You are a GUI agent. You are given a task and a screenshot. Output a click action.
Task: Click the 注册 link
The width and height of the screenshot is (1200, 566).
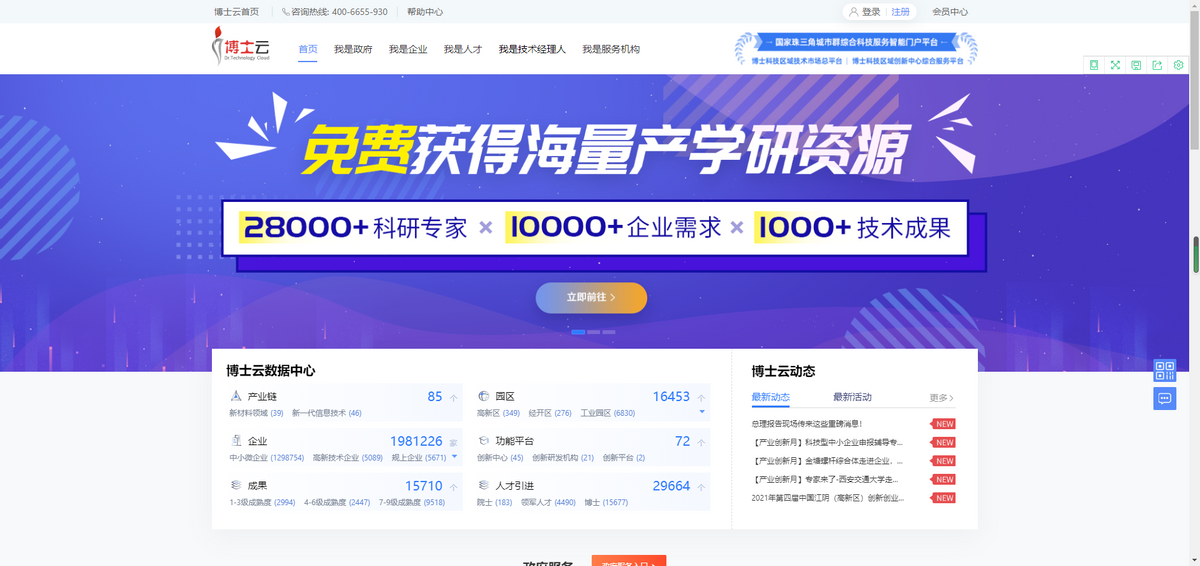point(901,12)
